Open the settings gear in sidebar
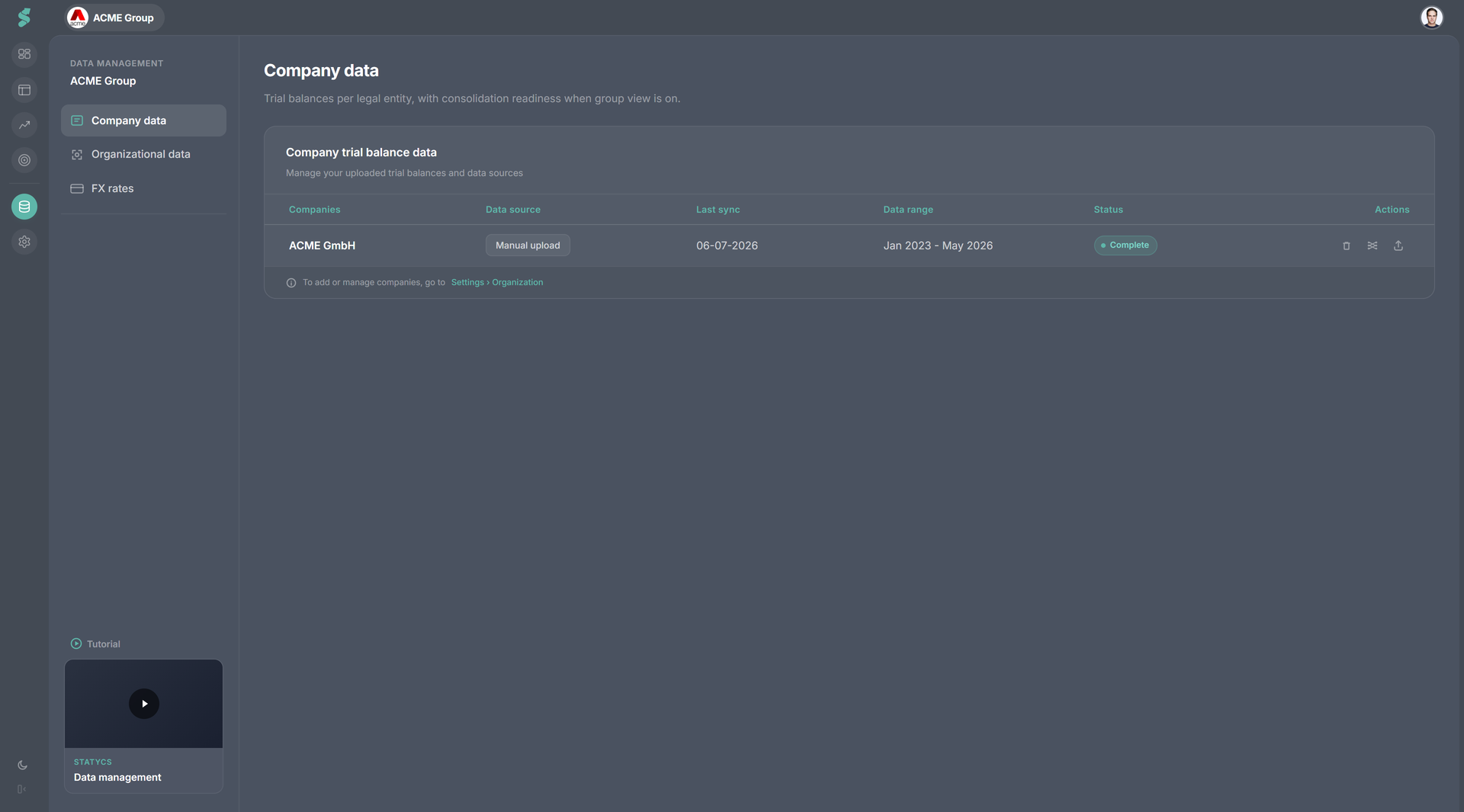1464x812 pixels. point(24,242)
